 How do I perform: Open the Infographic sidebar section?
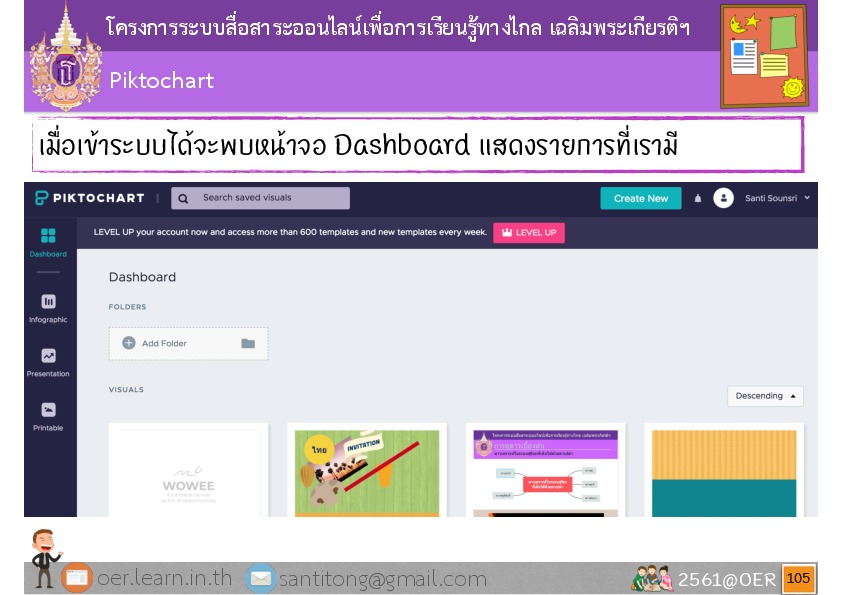[x=48, y=308]
